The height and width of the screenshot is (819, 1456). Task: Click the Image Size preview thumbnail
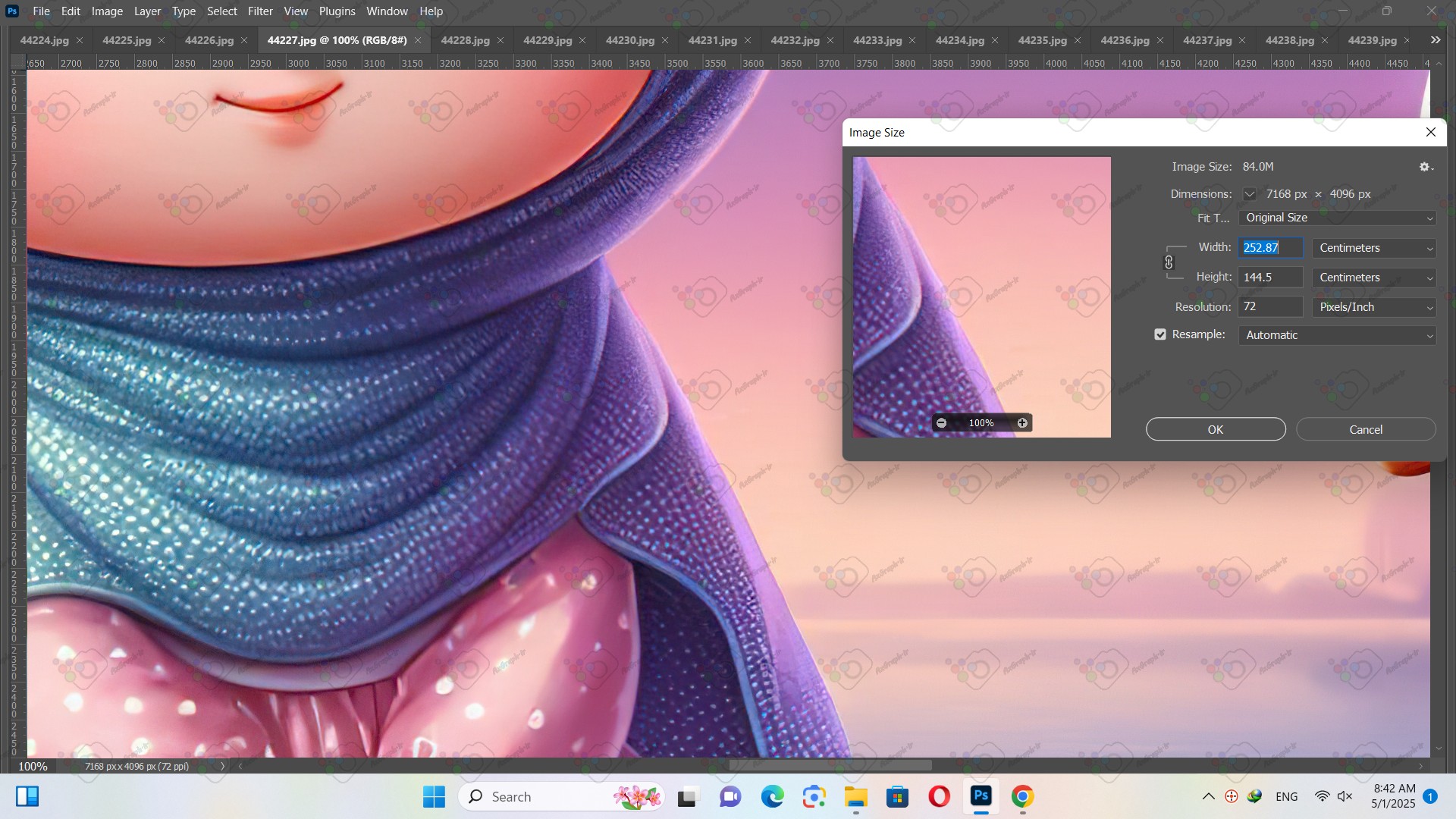click(981, 297)
